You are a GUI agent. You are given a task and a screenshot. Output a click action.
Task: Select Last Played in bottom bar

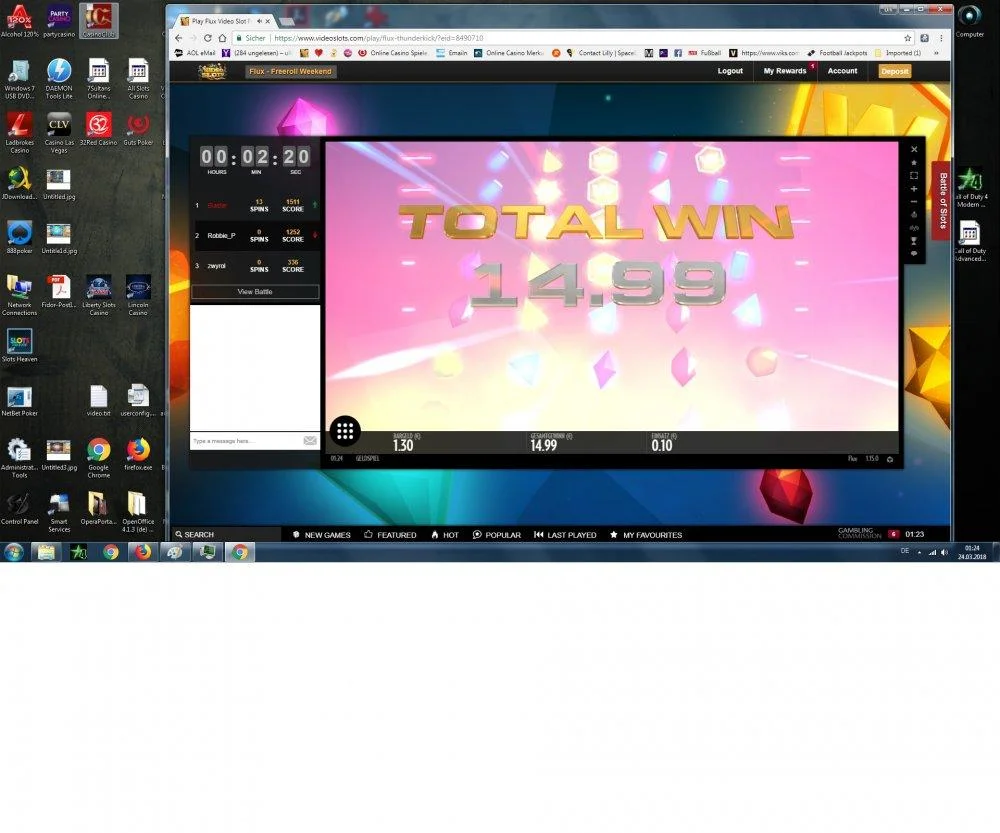coord(565,534)
